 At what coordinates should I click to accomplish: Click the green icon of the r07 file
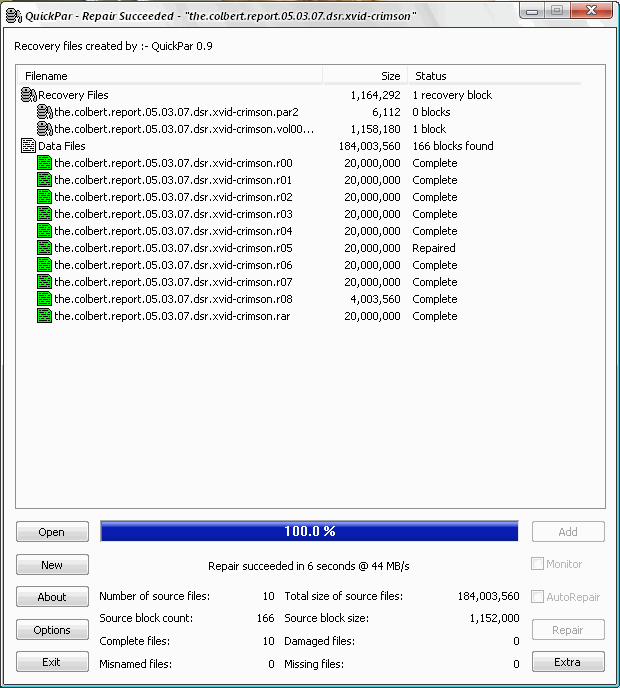(44, 282)
